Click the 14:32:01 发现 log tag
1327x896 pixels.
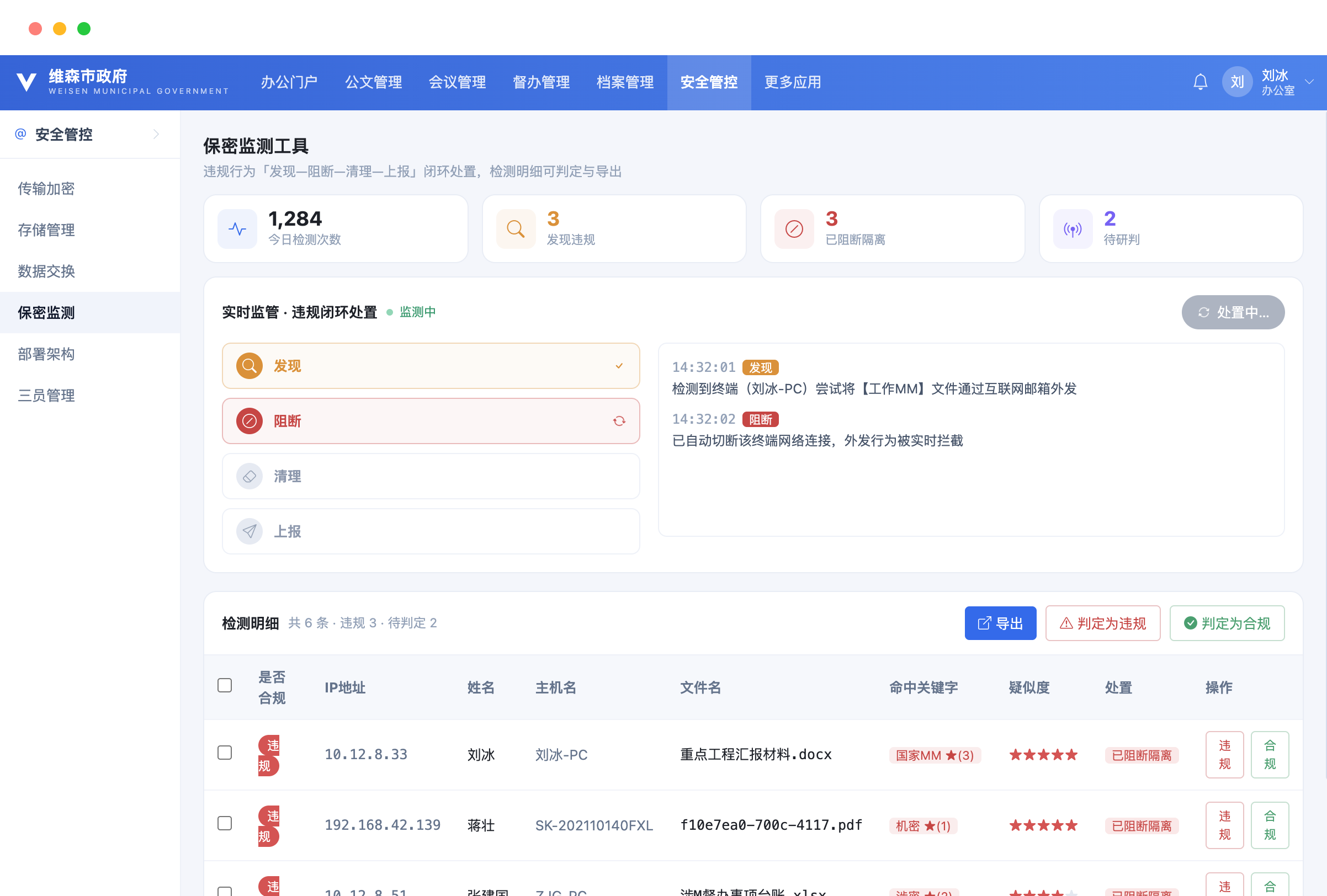[760, 367]
